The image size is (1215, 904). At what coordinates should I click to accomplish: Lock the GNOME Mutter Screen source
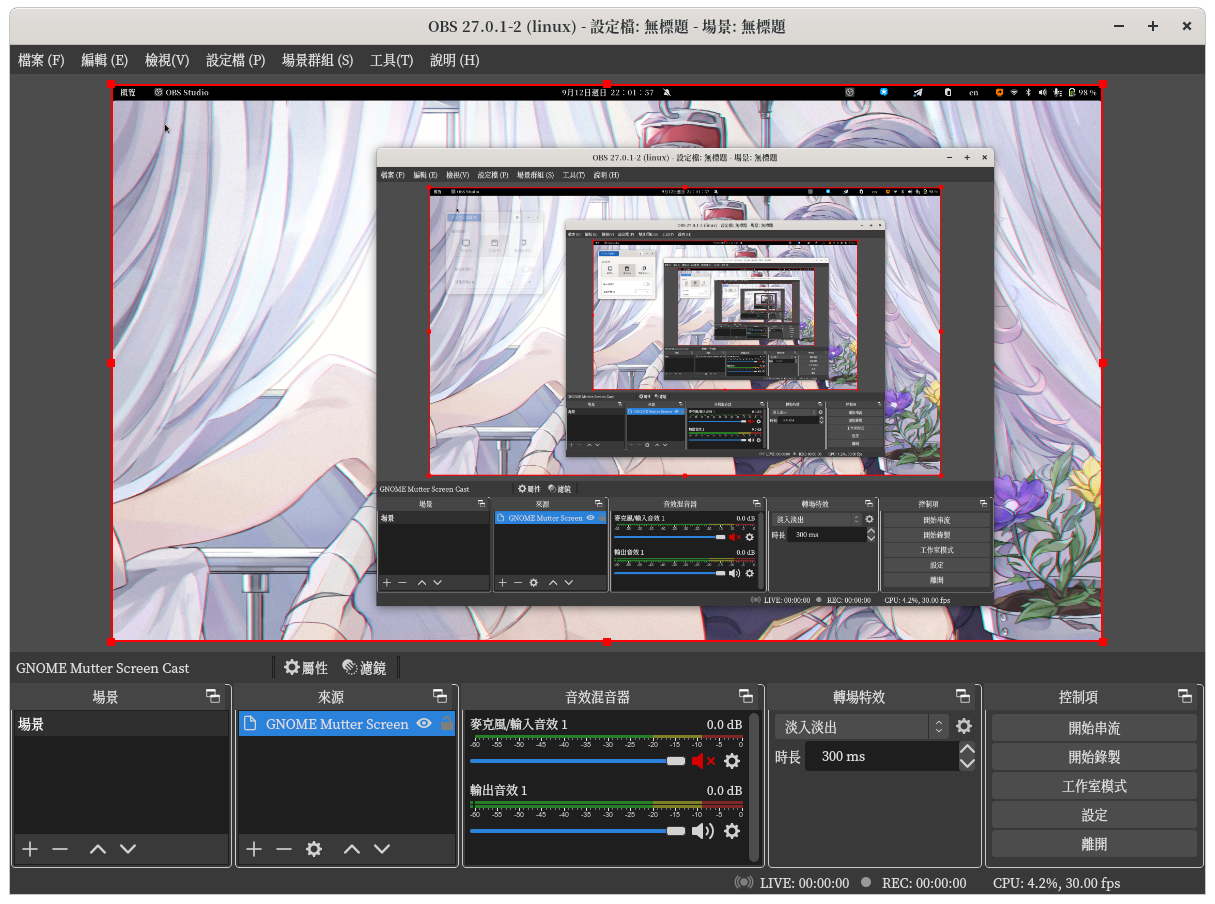(447, 724)
